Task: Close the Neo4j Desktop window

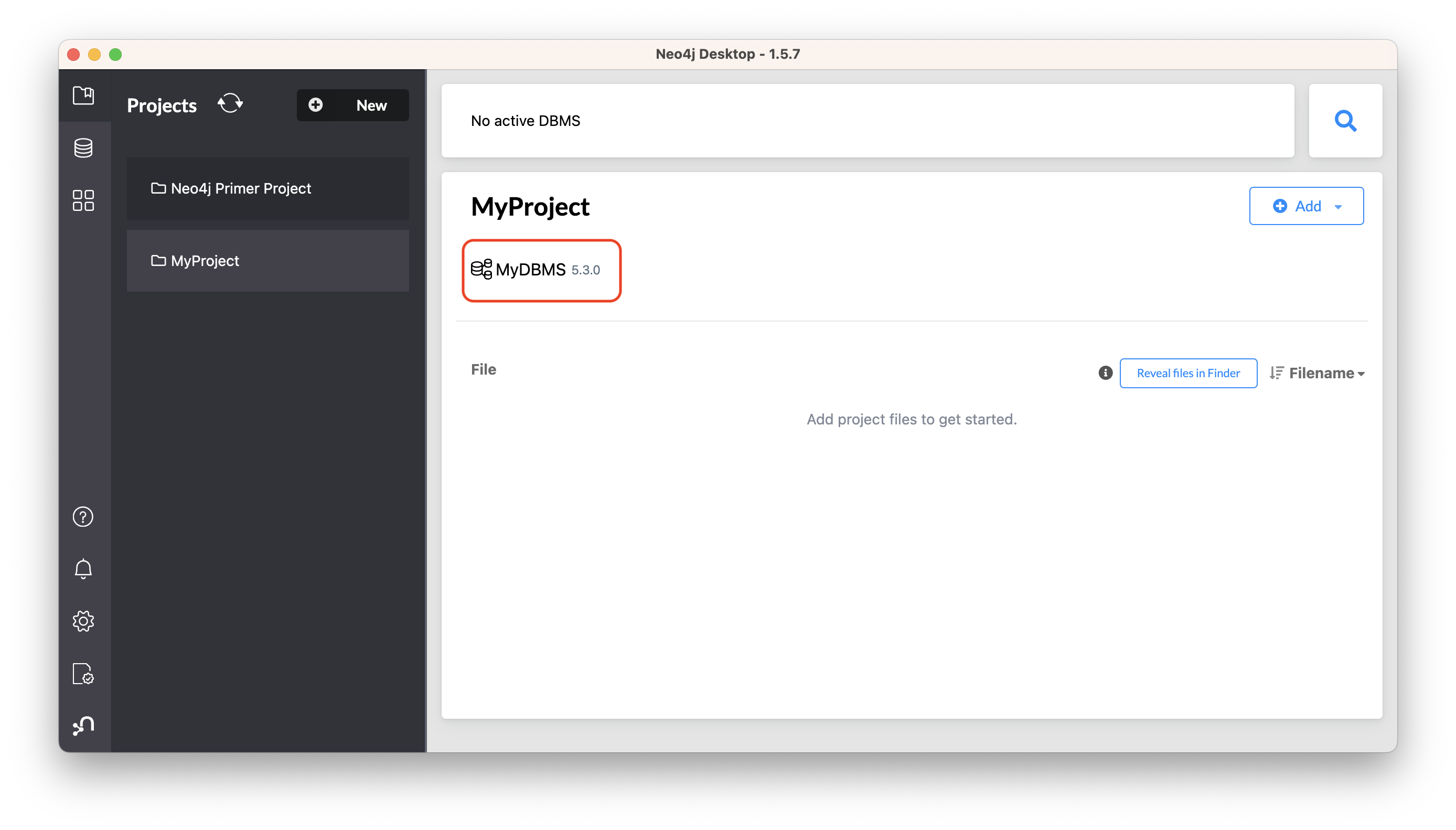Action: (x=73, y=54)
